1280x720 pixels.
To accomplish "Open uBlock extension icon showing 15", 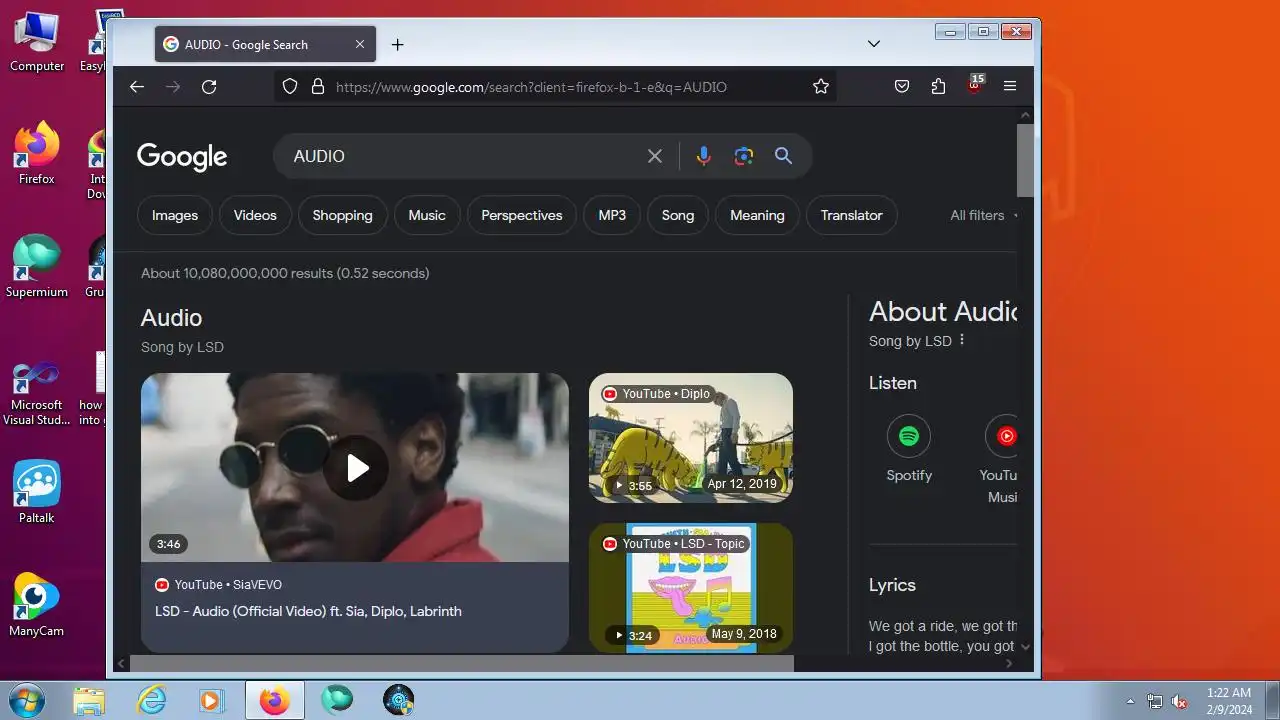I will point(975,85).
